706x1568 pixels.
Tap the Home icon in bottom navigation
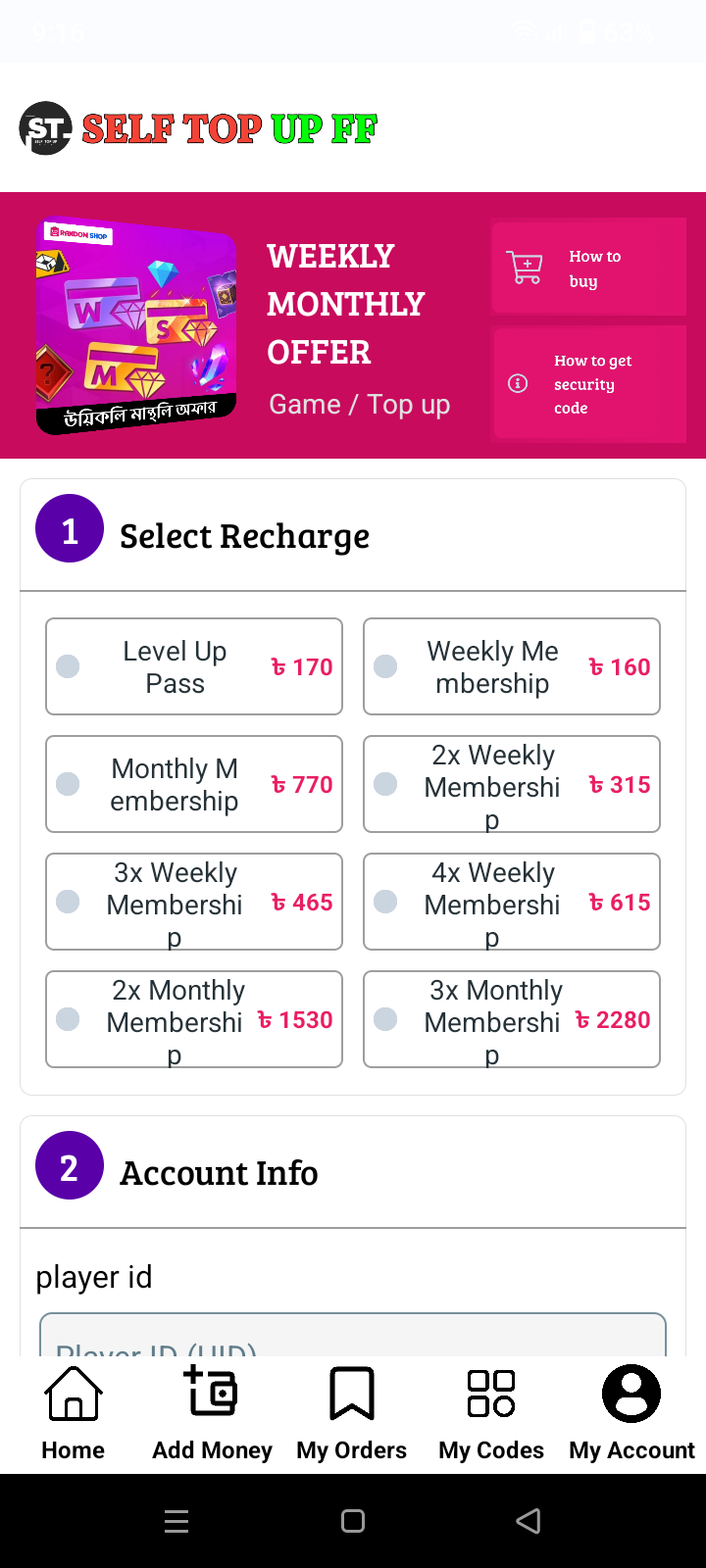(x=74, y=1394)
